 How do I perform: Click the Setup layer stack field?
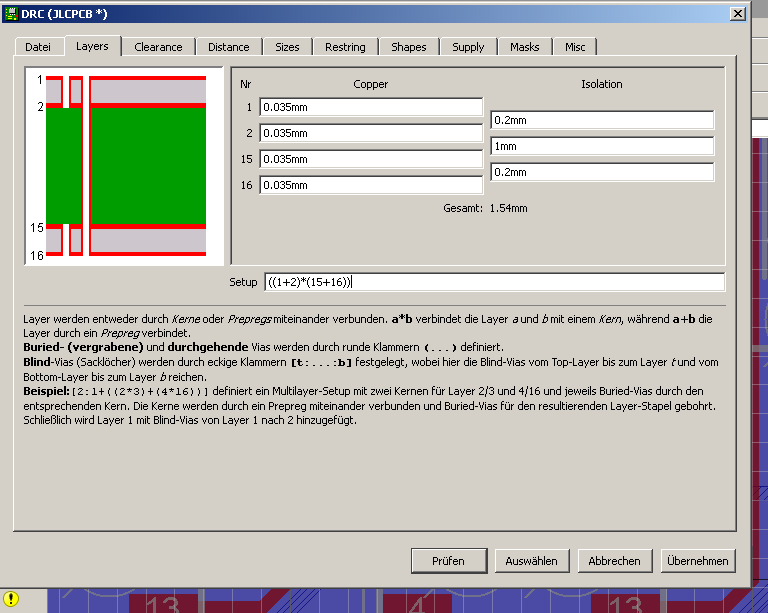[495, 282]
